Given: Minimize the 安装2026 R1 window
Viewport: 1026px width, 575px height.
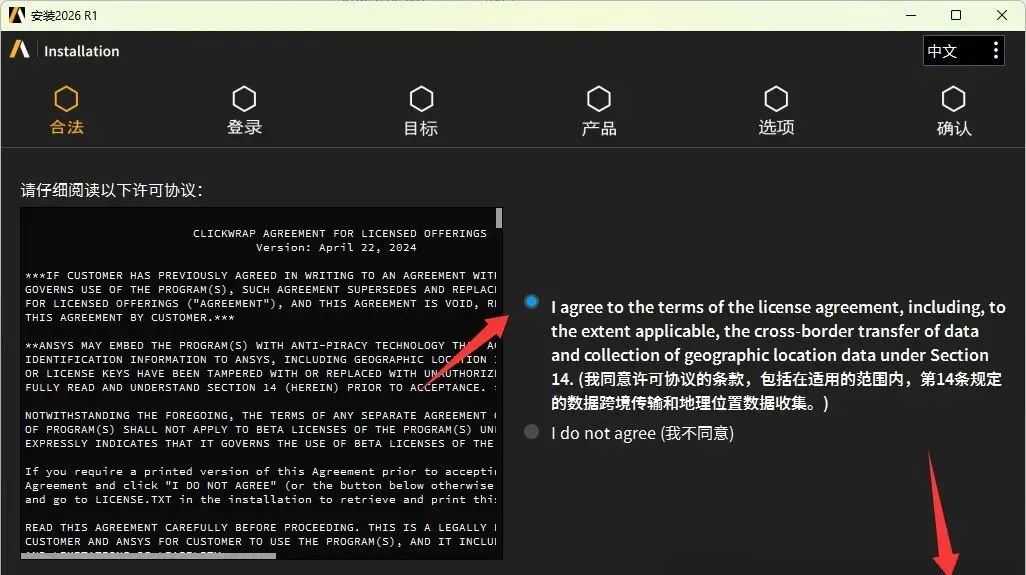Looking at the screenshot, I should click(910, 15).
